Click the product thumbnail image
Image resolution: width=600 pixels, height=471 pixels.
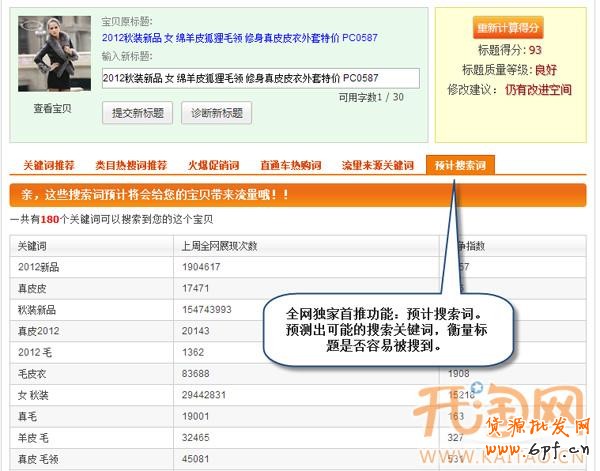tap(53, 56)
